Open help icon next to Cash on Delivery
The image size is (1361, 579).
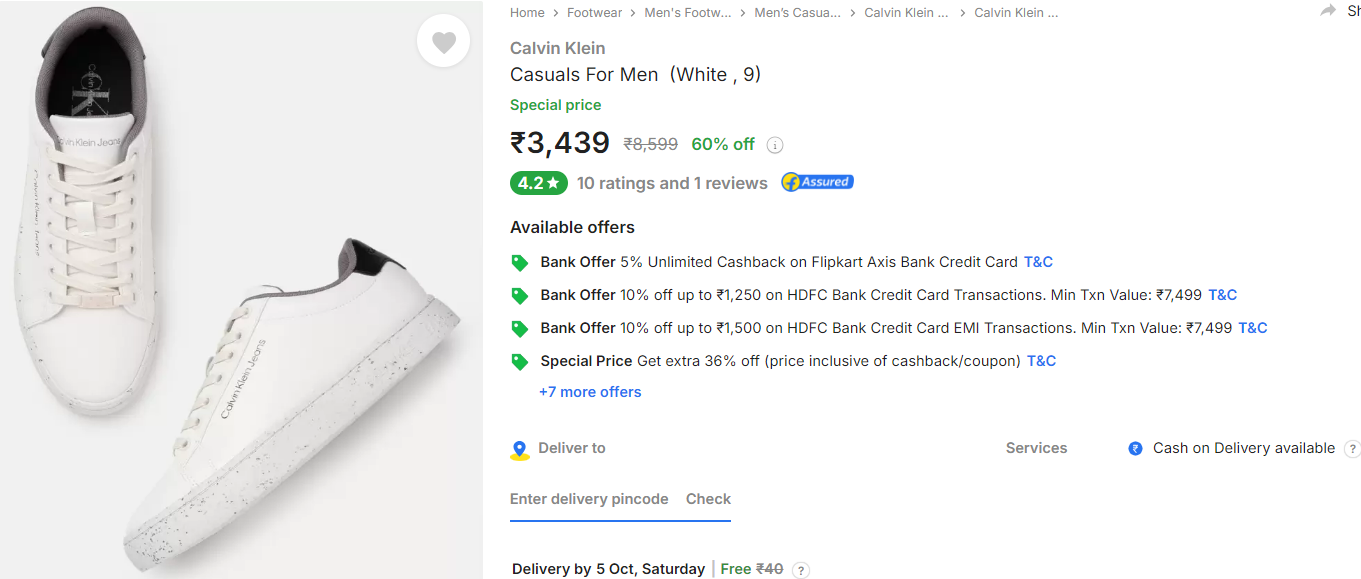tap(1352, 449)
